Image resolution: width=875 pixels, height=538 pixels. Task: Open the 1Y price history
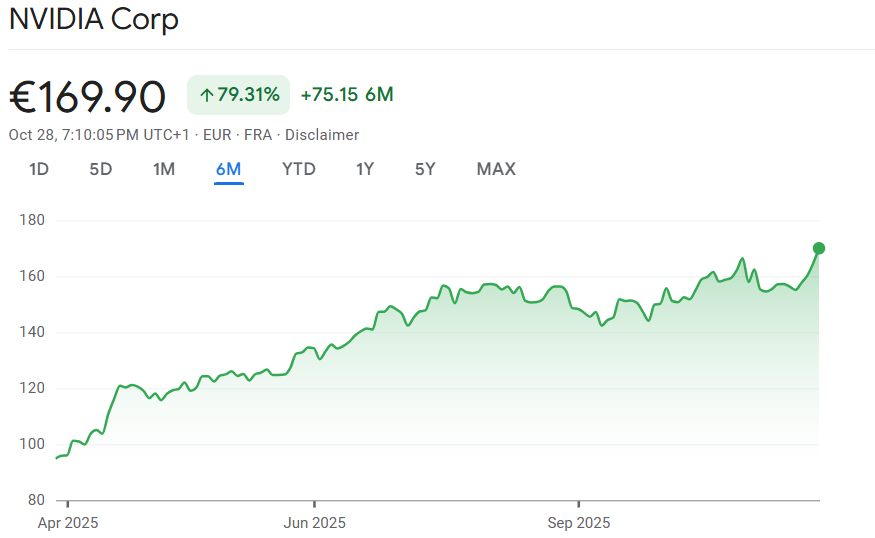pos(365,169)
